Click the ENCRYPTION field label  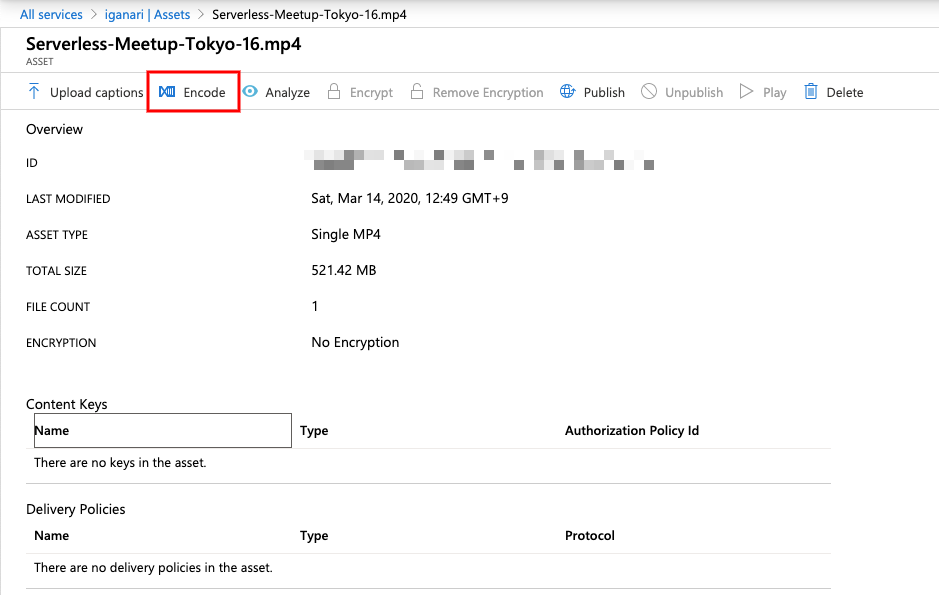(x=61, y=342)
